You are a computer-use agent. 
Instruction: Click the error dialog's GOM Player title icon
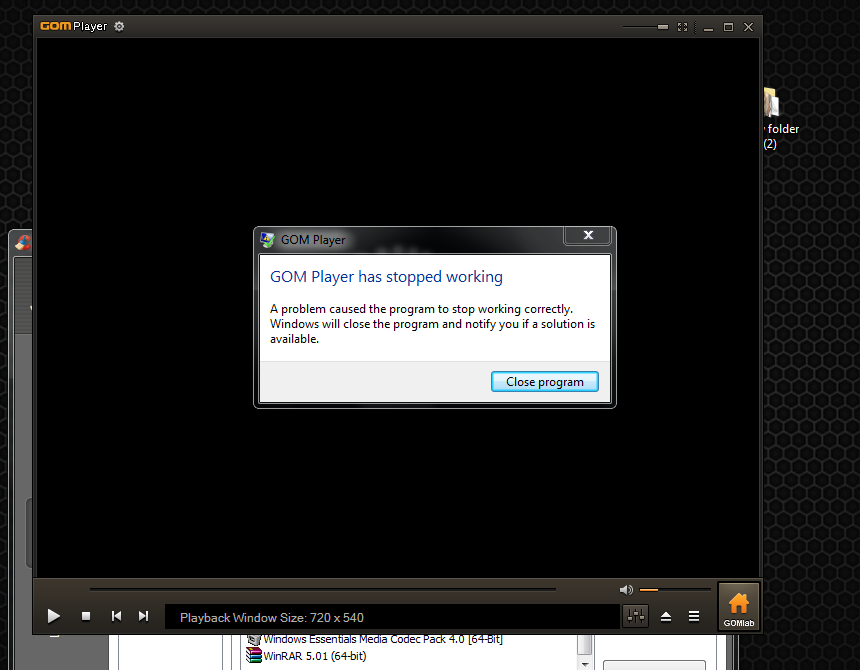coord(267,240)
